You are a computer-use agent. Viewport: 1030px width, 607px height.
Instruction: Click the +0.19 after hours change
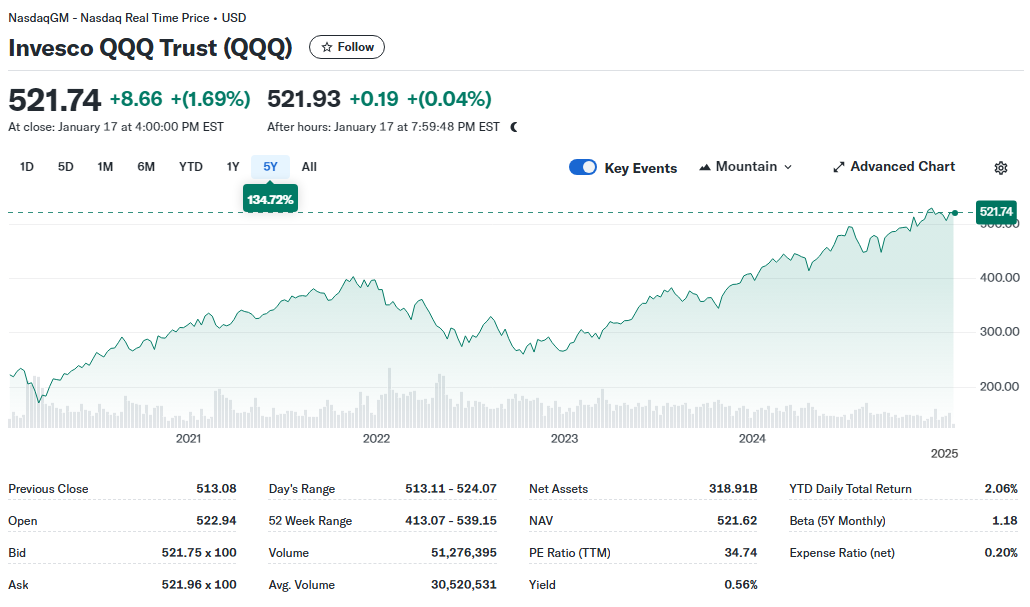pyautogui.click(x=374, y=99)
